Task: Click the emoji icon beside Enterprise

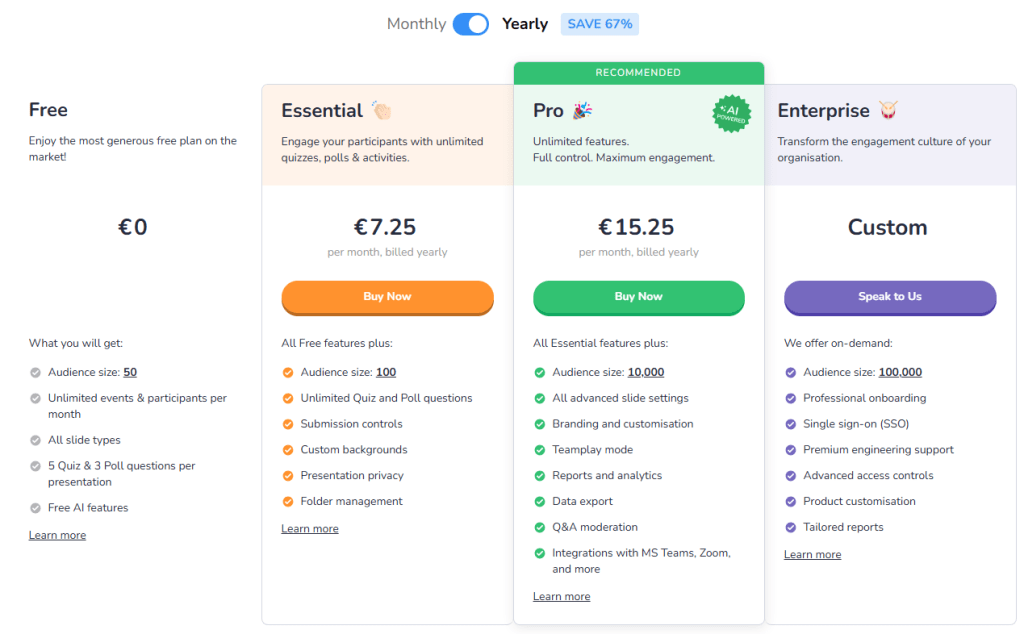Action: click(888, 110)
